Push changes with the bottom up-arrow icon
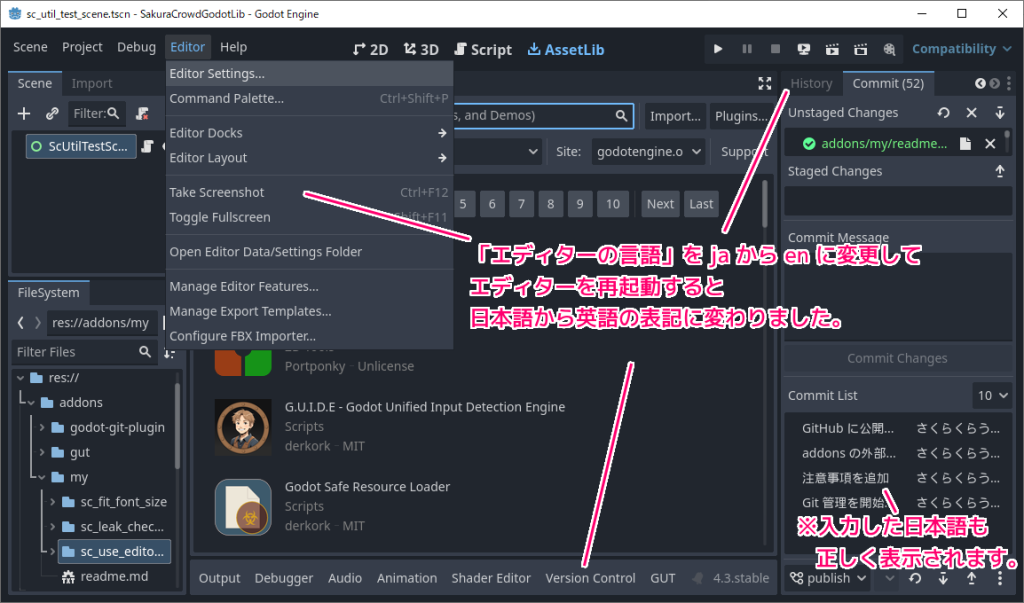Image resolution: width=1024 pixels, height=603 pixels. [x=972, y=578]
